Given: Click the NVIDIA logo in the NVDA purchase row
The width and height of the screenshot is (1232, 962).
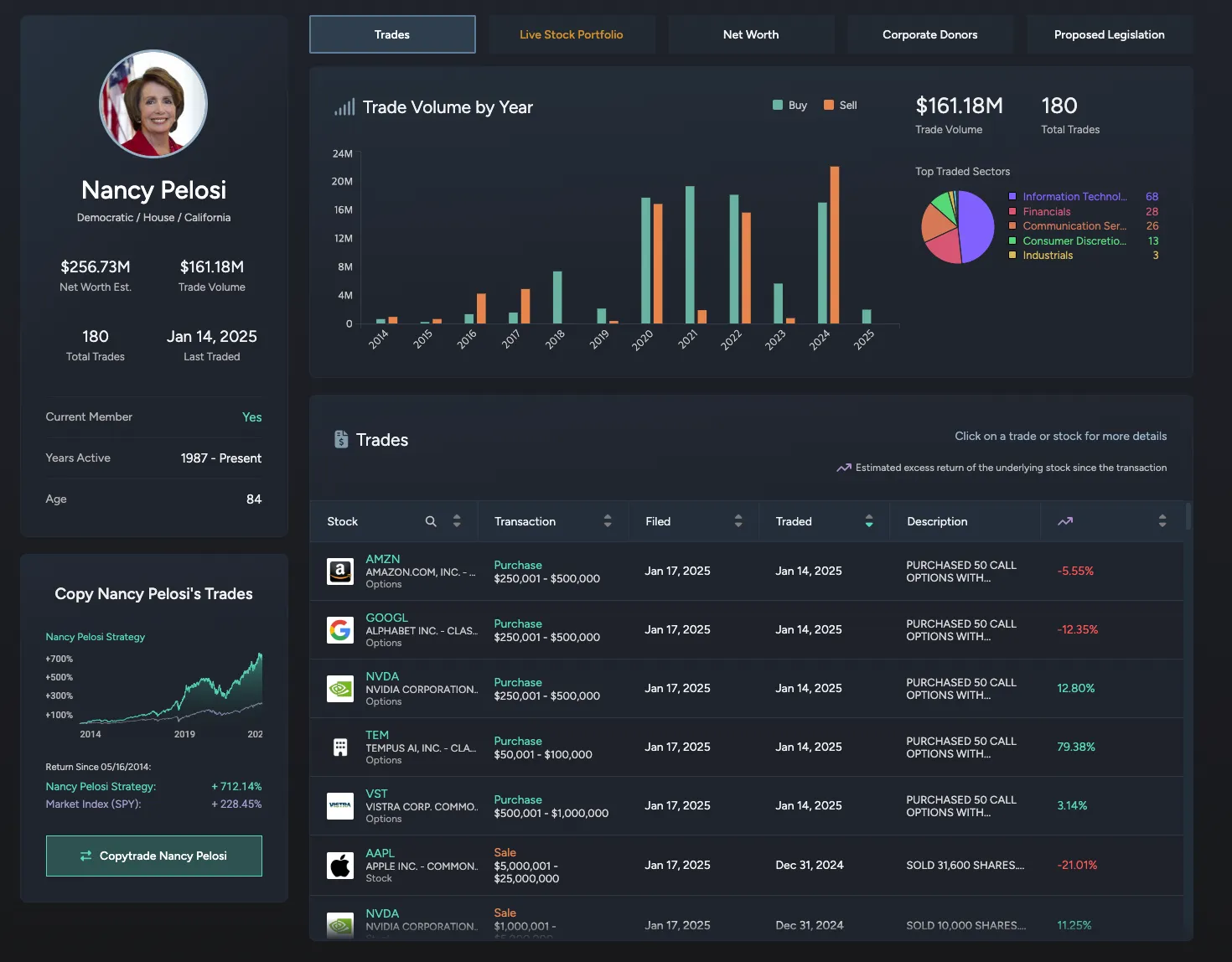Looking at the screenshot, I should pyautogui.click(x=339, y=689).
